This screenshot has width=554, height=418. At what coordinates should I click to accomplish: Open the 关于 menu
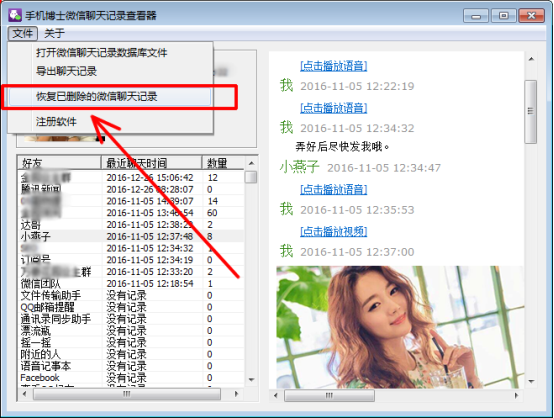point(54,34)
